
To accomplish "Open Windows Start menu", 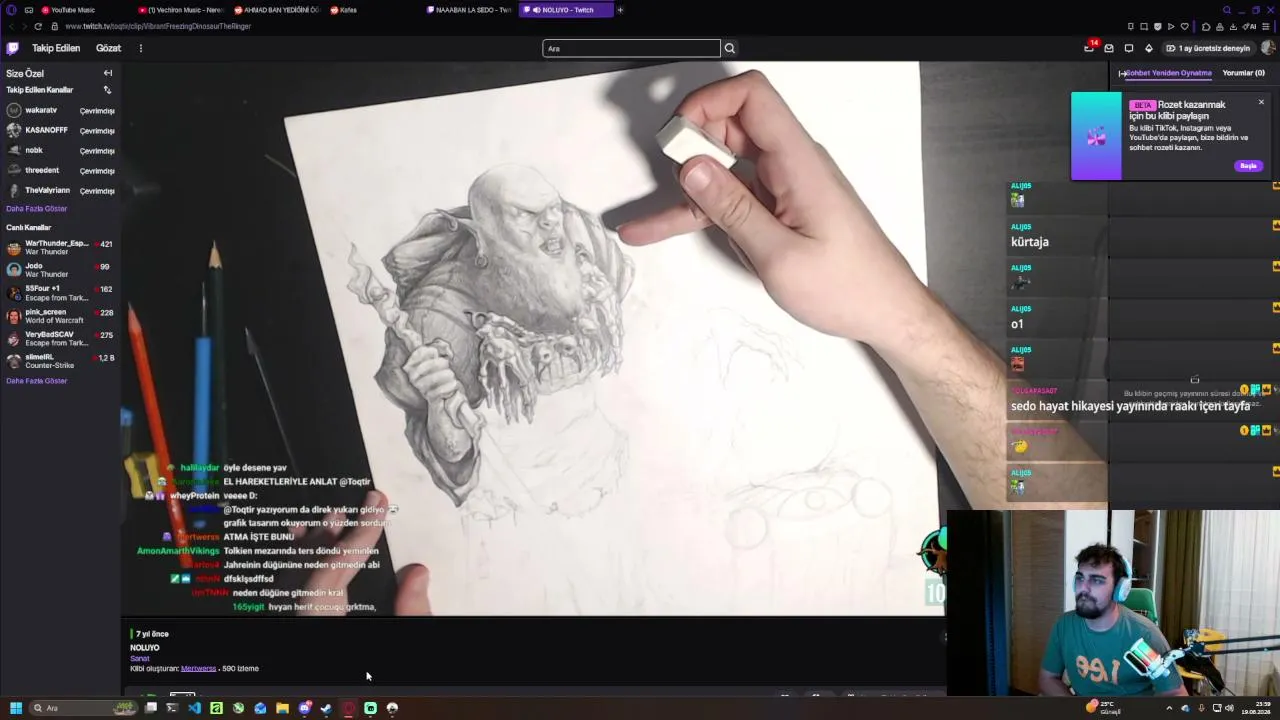I will coord(16,708).
